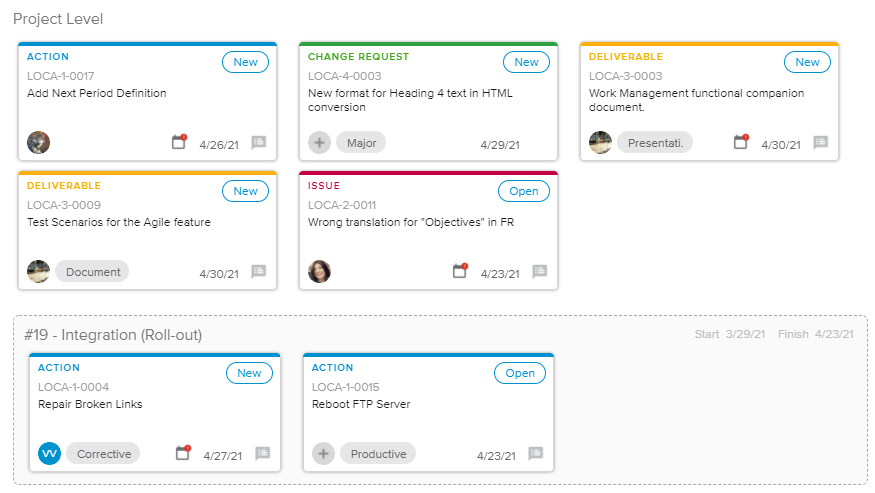Image resolution: width=875 pixels, height=493 pixels.
Task: Open comments icon on Reboot FTP Server card
Action: [535, 454]
